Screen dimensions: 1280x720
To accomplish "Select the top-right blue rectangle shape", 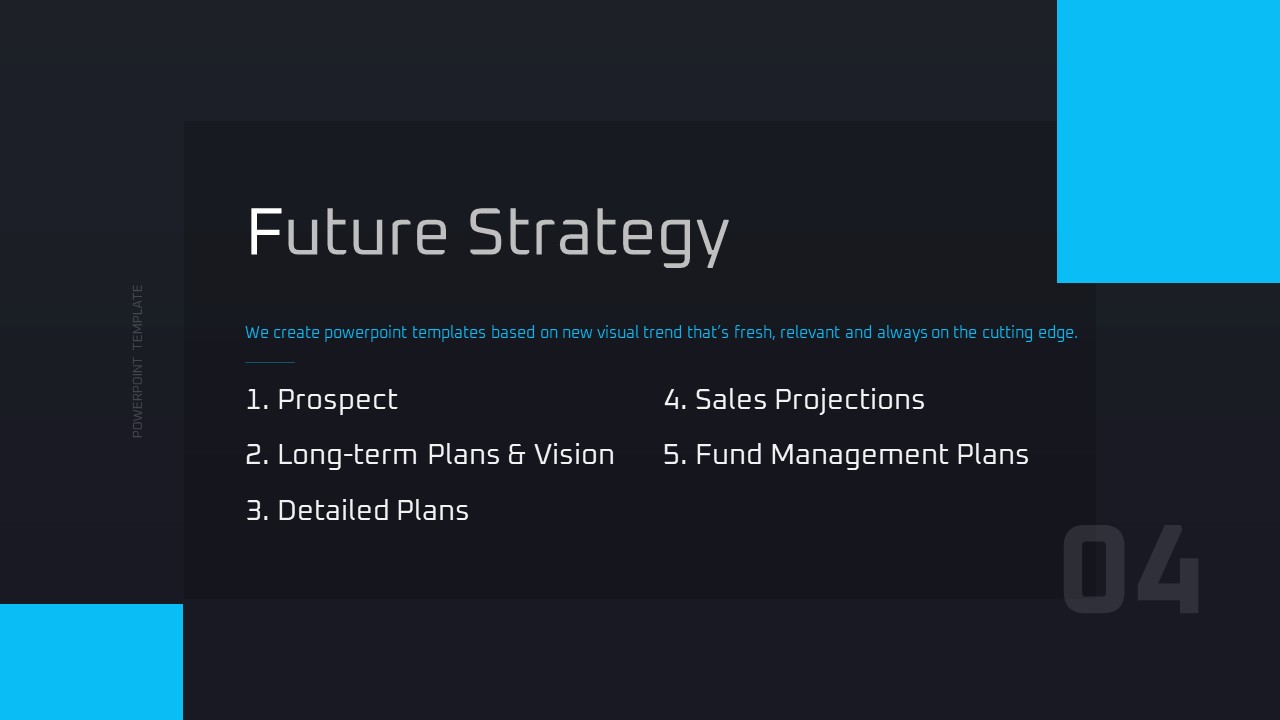I will point(1168,141).
